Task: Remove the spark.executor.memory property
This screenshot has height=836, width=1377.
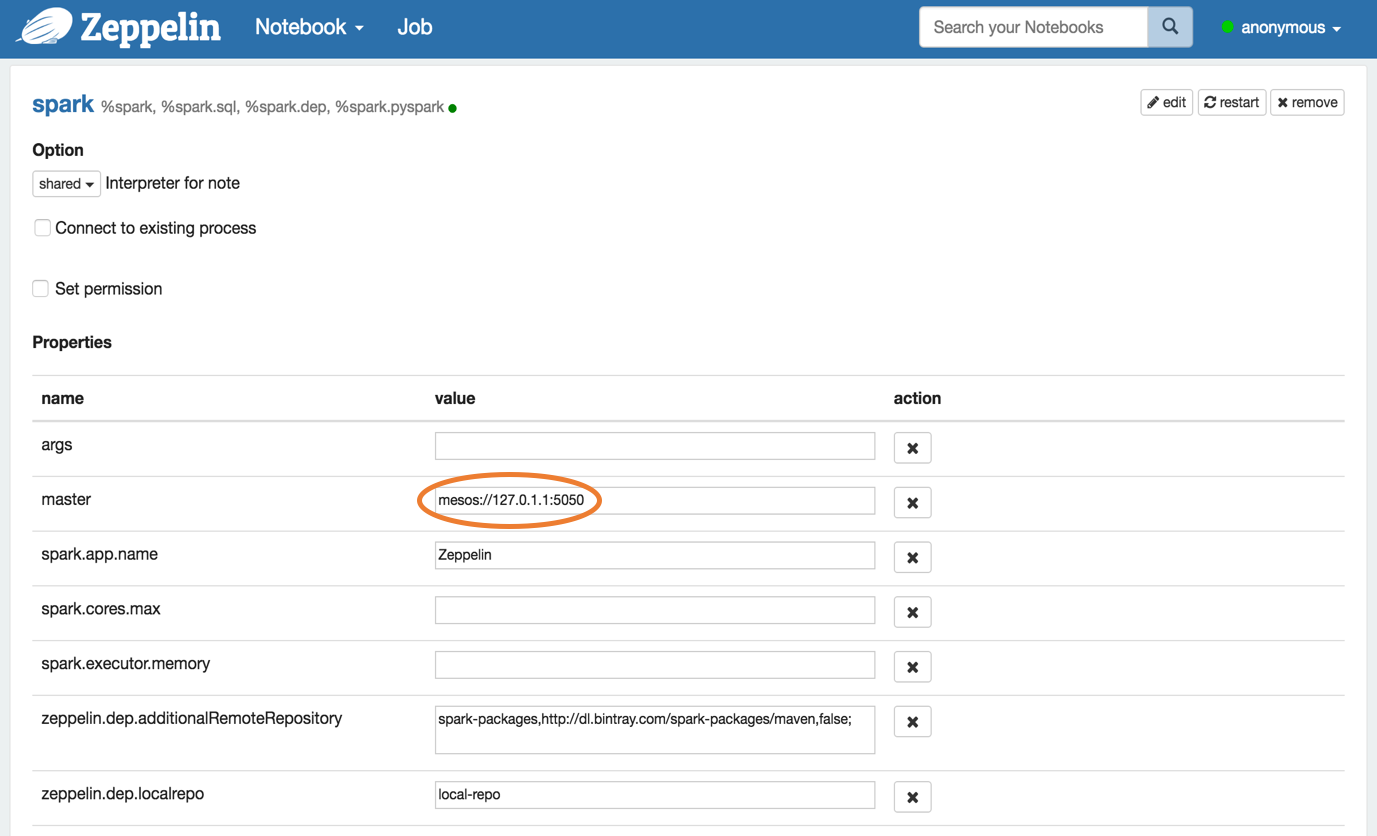Action: [912, 667]
